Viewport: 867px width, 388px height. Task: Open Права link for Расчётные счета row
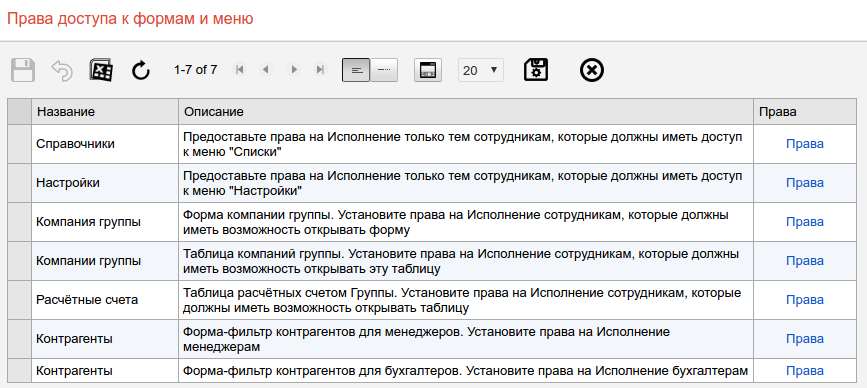(x=805, y=300)
